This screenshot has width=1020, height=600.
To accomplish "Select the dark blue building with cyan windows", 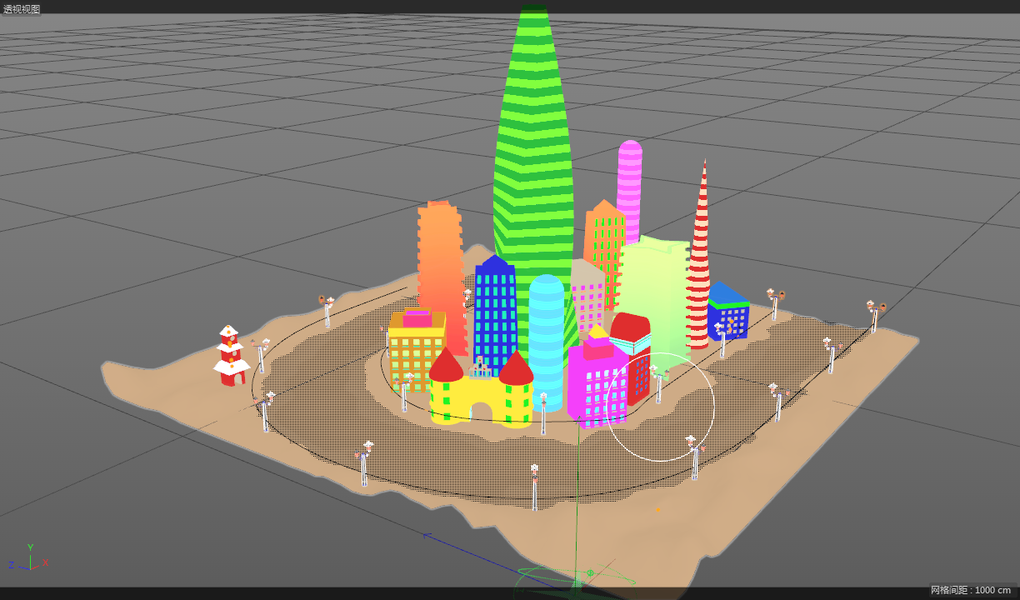I will [x=496, y=316].
